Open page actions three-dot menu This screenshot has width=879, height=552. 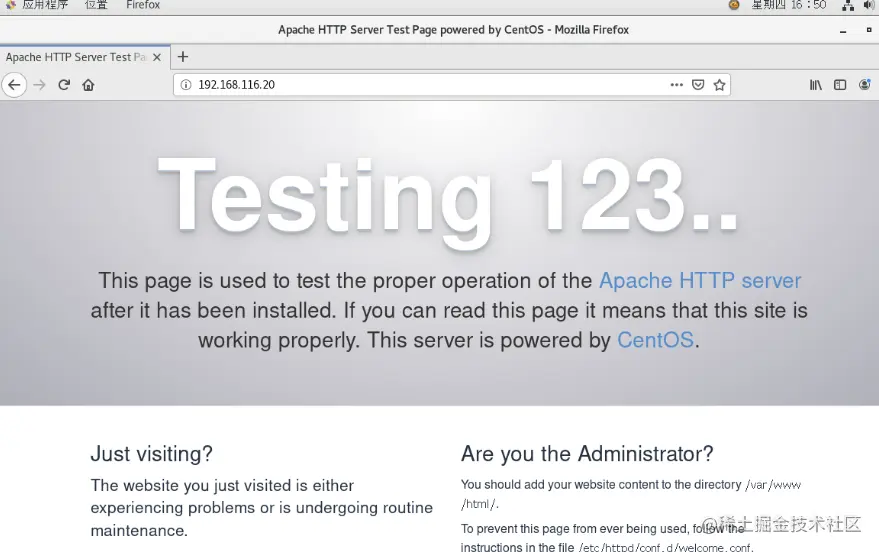[677, 85]
